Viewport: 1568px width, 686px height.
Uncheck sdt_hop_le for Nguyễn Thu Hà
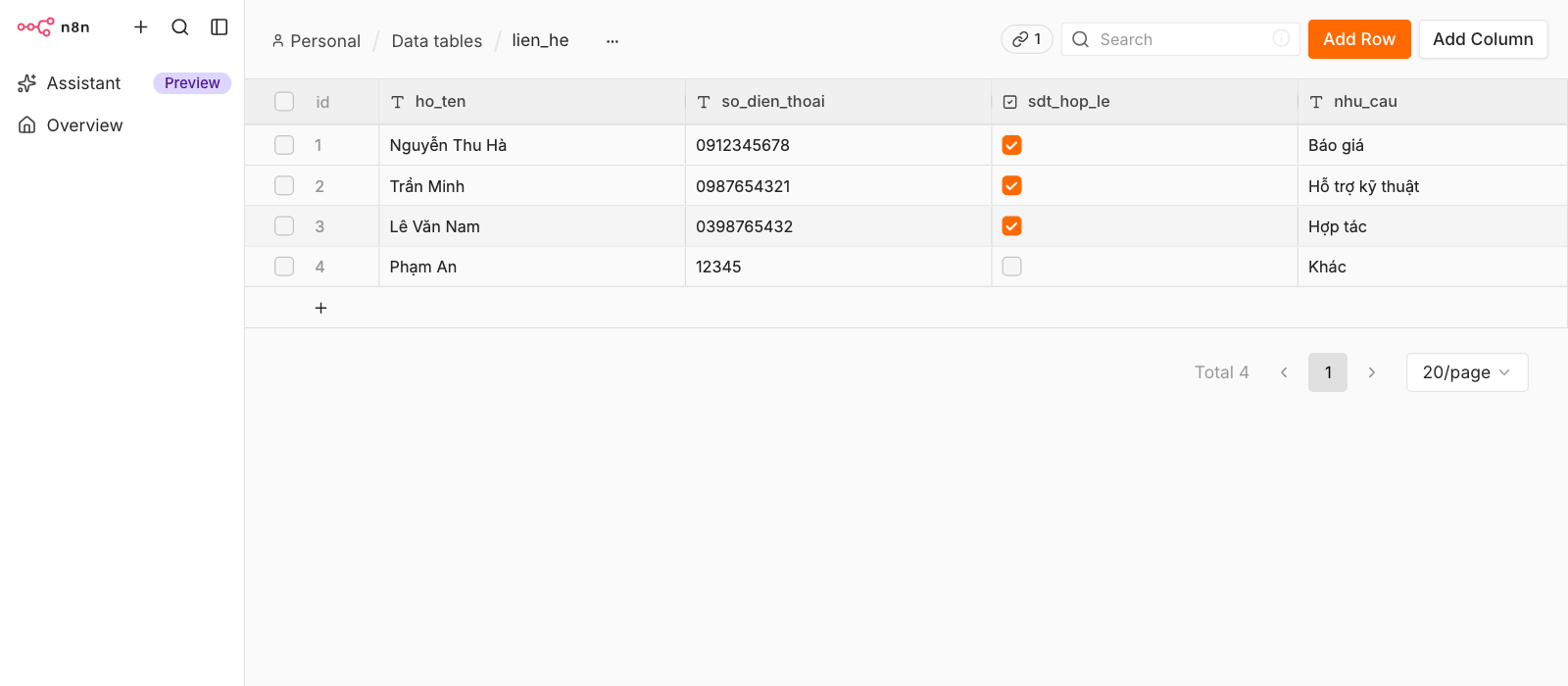(x=1012, y=145)
